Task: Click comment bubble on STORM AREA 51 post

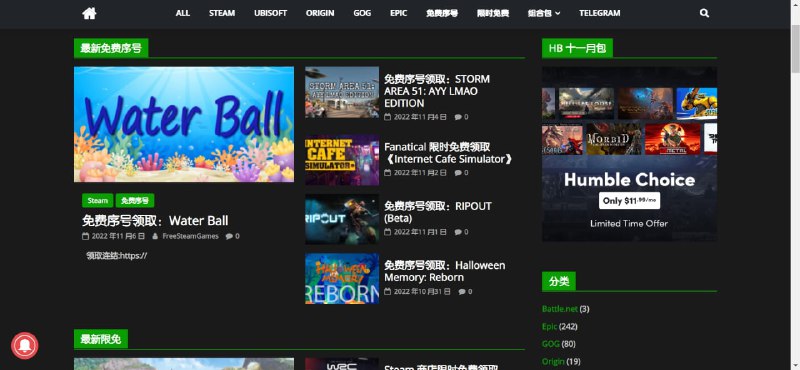Action: click(458, 117)
